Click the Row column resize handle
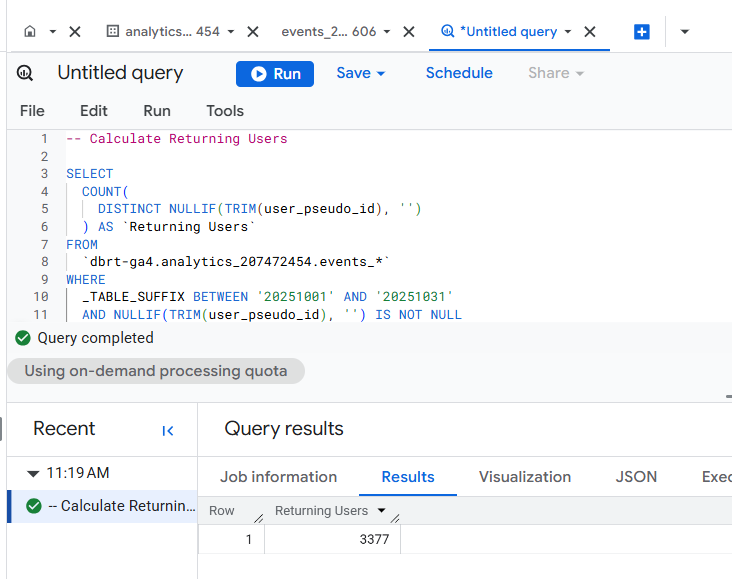The height and width of the screenshot is (579, 732). 259,518
